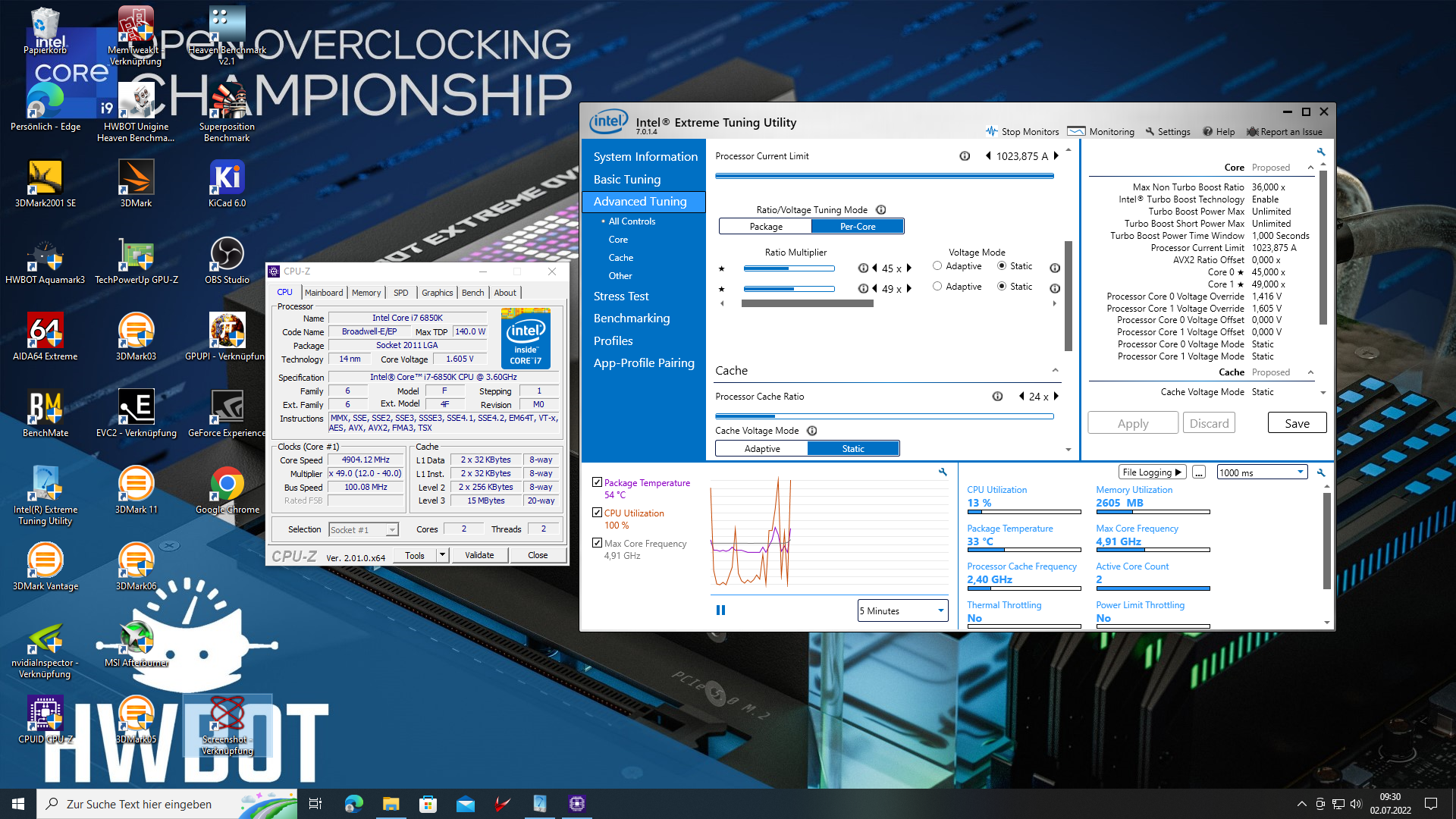Adjust 45x ratio multiplier slider
This screenshot has width=1456, height=819.
pos(789,268)
